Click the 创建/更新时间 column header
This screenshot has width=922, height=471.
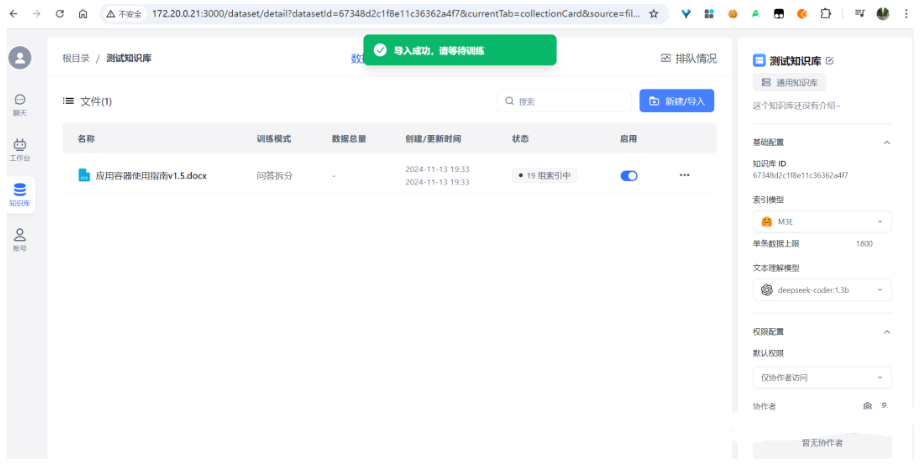pyautogui.click(x=433, y=139)
